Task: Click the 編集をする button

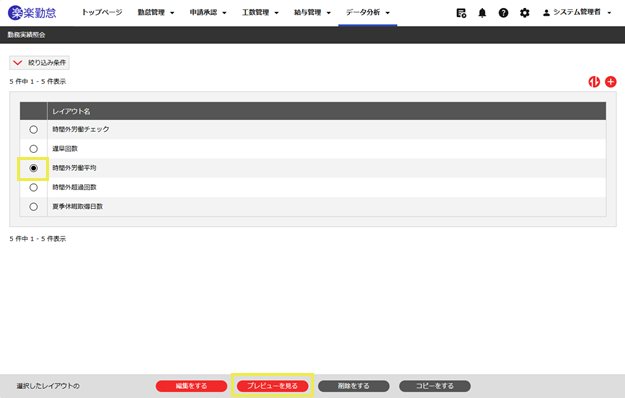Action: (x=191, y=386)
